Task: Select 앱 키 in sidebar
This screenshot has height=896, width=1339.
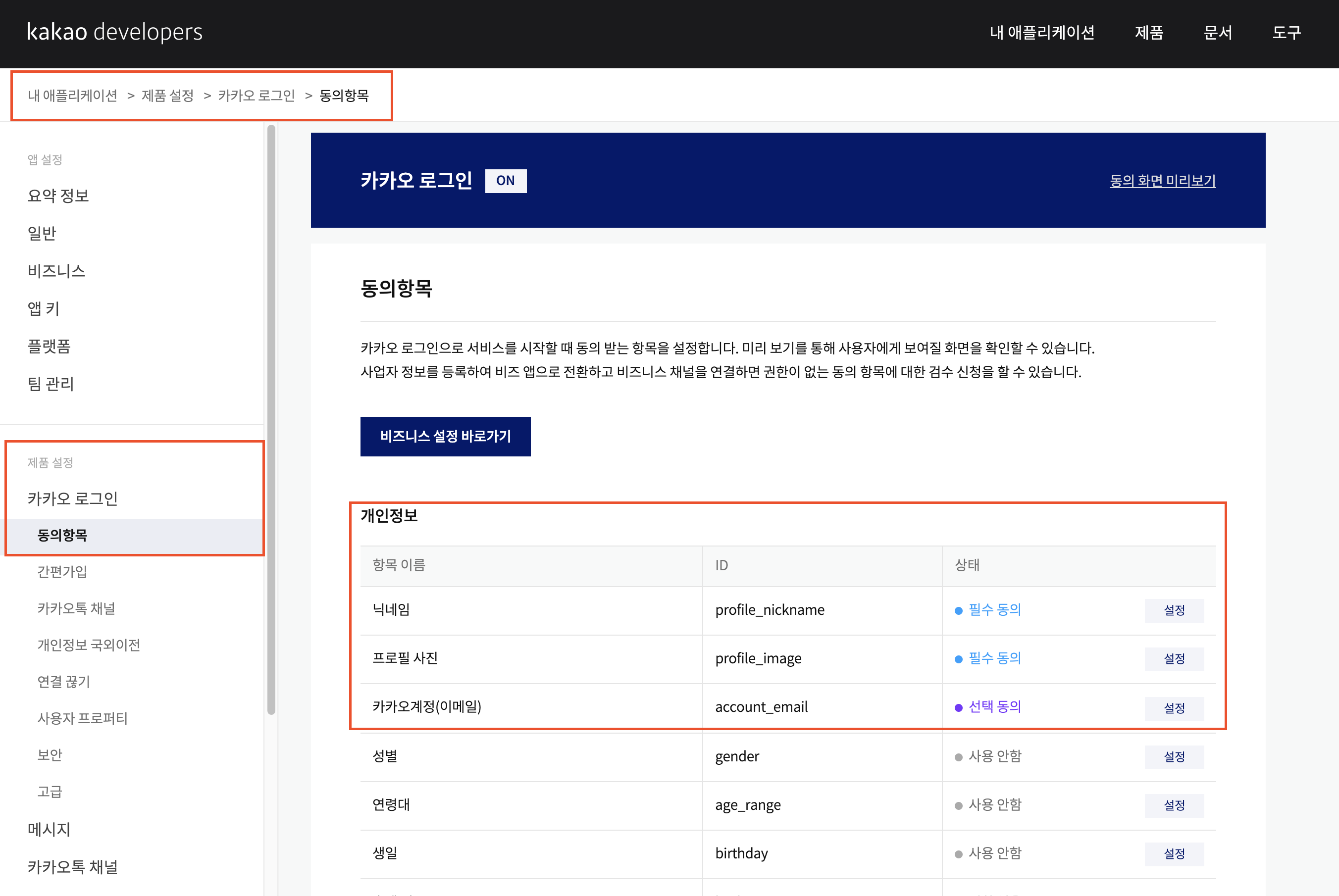Action: [x=44, y=308]
